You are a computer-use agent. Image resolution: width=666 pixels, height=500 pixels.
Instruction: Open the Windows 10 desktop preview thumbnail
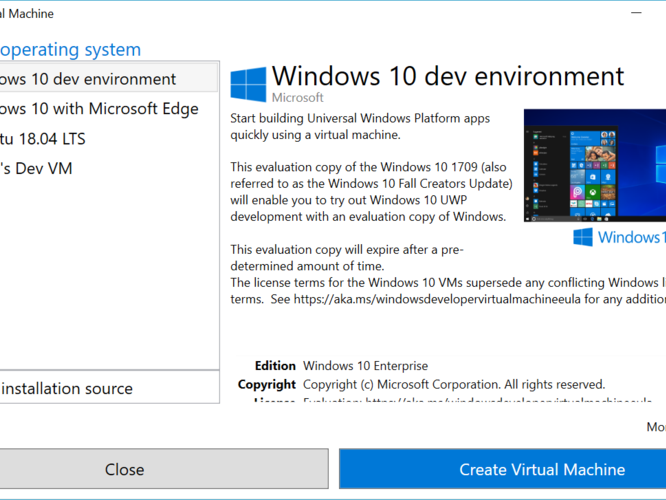595,166
